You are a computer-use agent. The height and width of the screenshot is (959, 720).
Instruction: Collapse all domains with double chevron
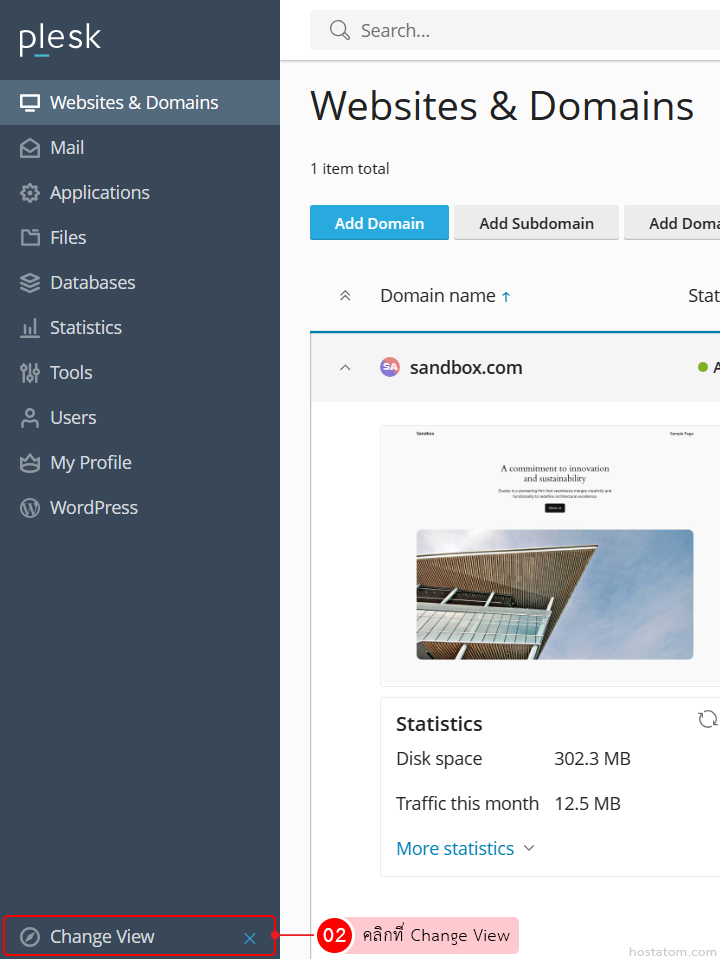point(345,296)
